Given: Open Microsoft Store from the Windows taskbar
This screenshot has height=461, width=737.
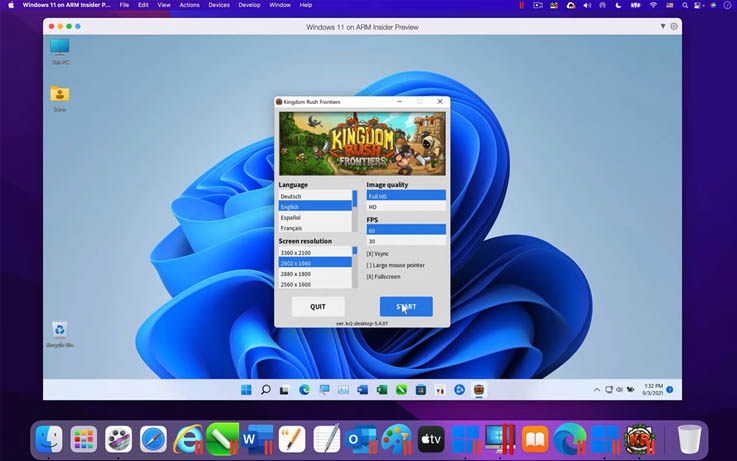Looking at the screenshot, I should pos(421,390).
